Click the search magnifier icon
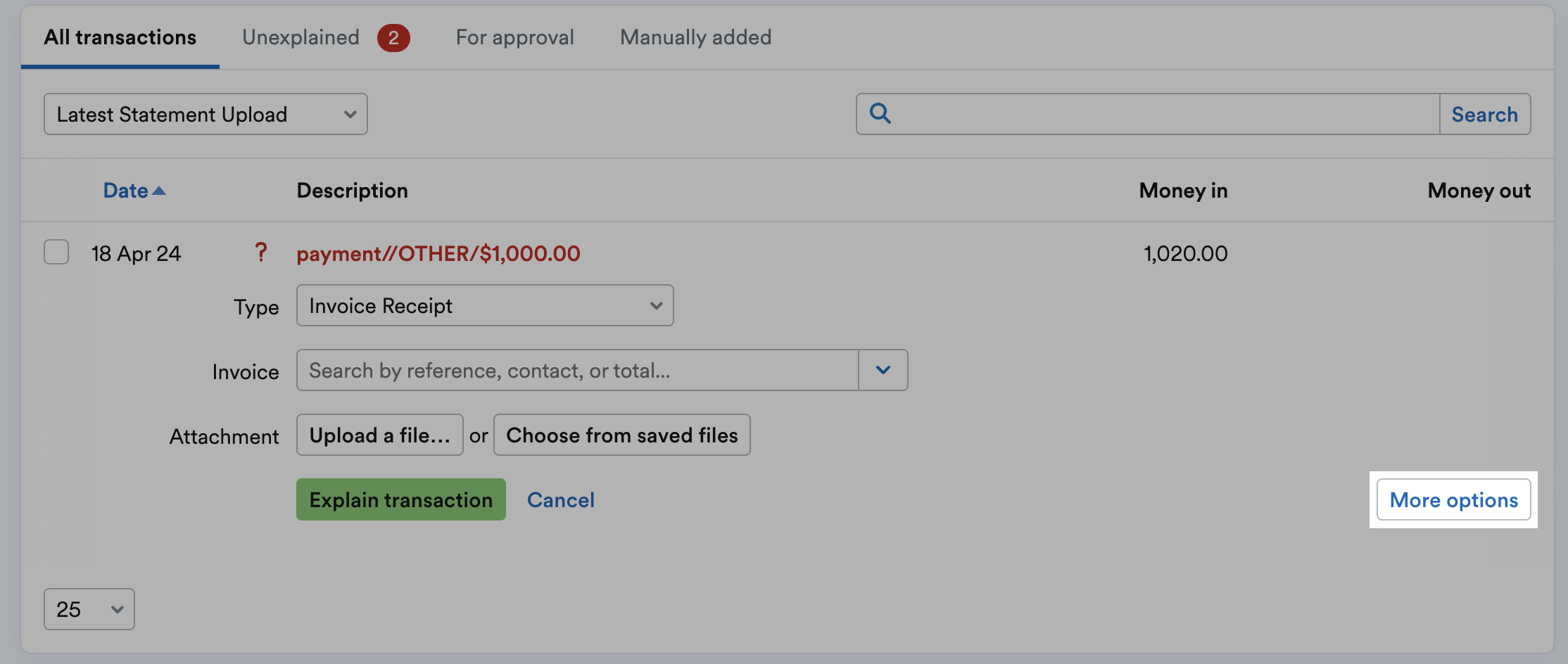Viewport: 1568px width, 664px height. [x=880, y=113]
